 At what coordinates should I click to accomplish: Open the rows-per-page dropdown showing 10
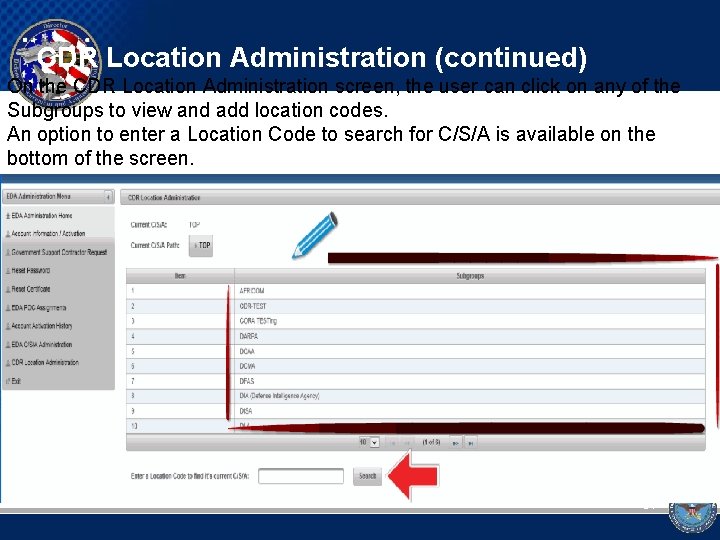pyautogui.click(x=369, y=442)
